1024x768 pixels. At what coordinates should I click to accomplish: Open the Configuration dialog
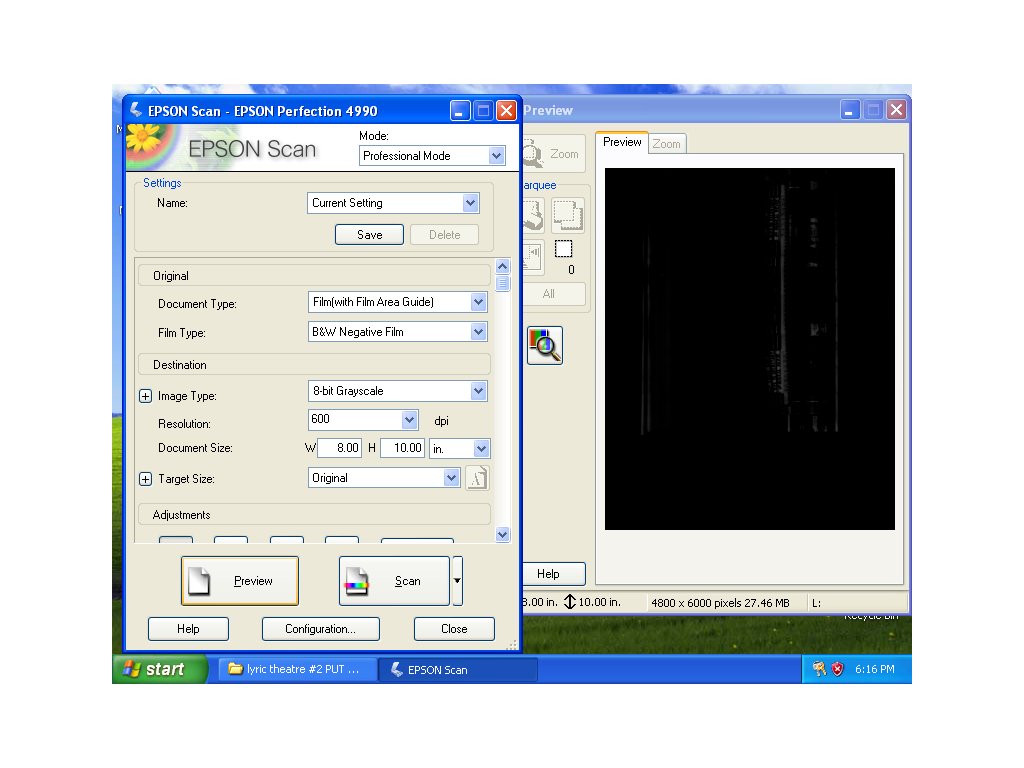pyautogui.click(x=321, y=629)
